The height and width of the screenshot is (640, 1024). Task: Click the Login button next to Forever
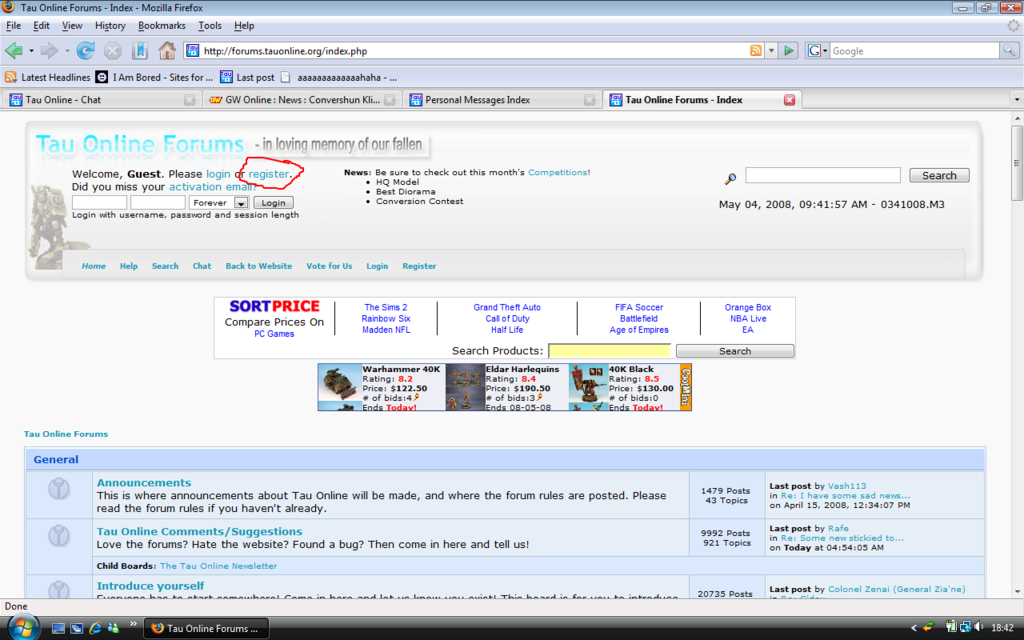click(273, 203)
